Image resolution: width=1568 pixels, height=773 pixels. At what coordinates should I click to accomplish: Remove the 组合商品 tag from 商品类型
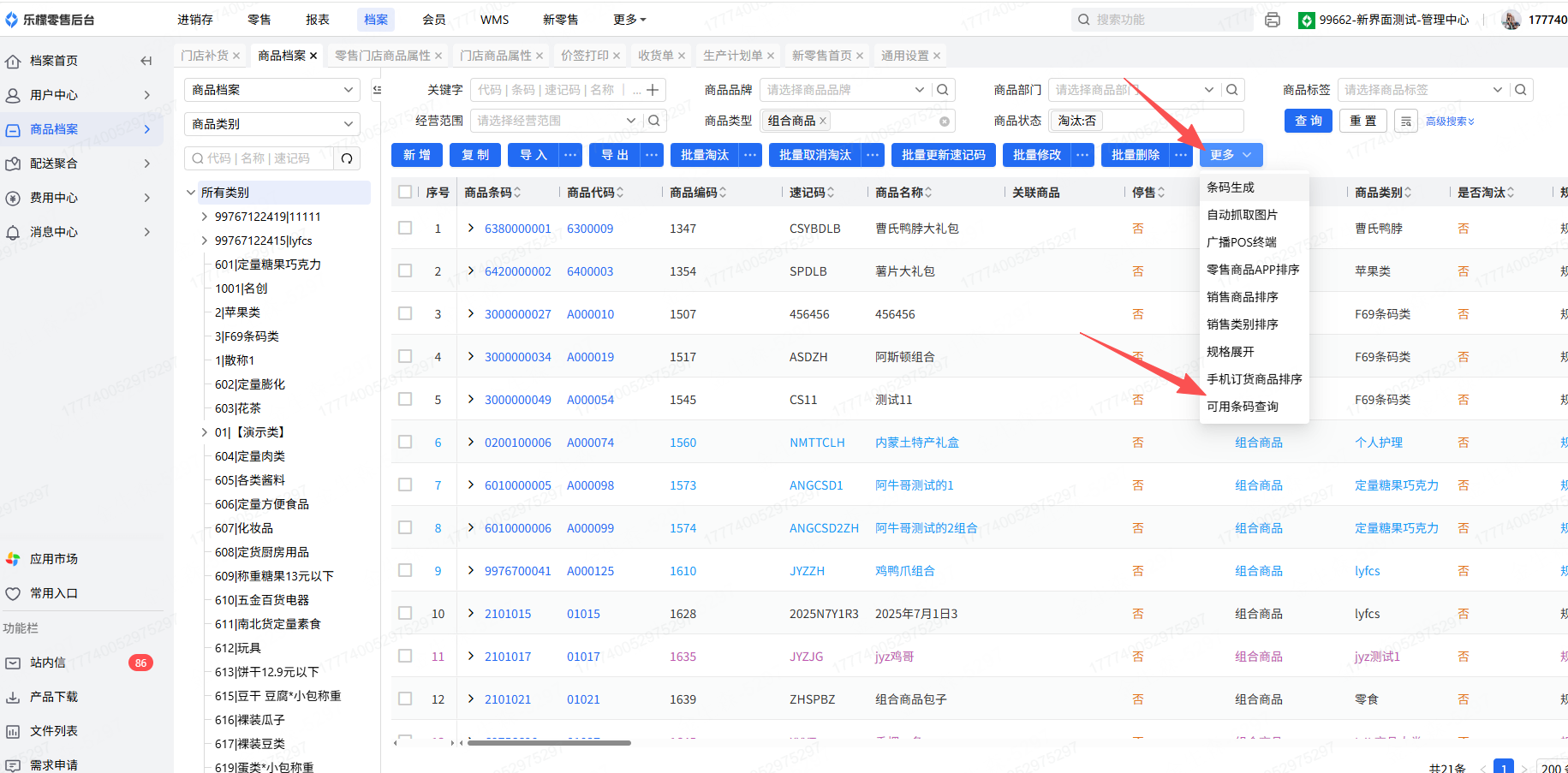[823, 121]
